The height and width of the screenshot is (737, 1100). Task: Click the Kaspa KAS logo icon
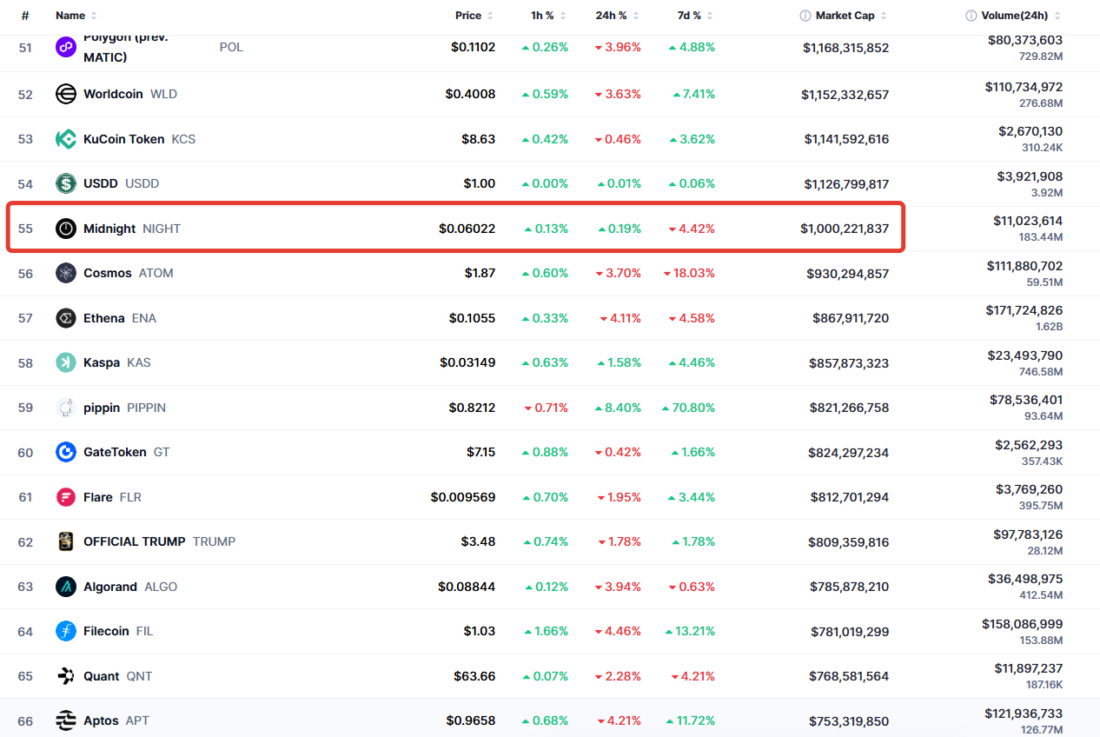tap(66, 363)
